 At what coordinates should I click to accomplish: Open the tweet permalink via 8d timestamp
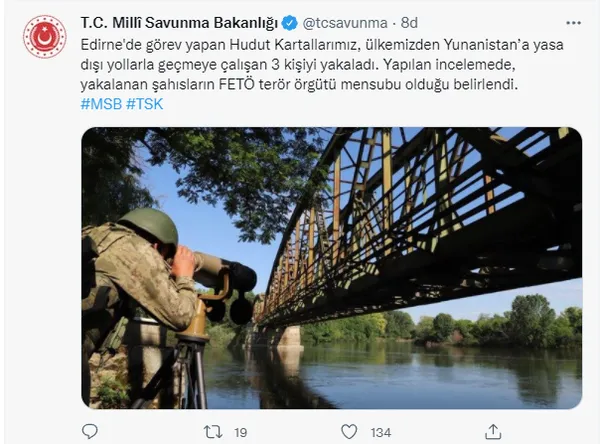coord(409,23)
